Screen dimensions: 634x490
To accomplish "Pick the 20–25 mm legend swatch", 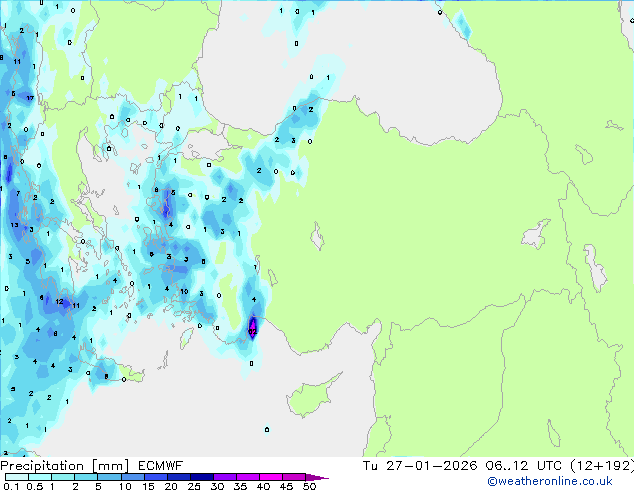I will click(x=179, y=477).
